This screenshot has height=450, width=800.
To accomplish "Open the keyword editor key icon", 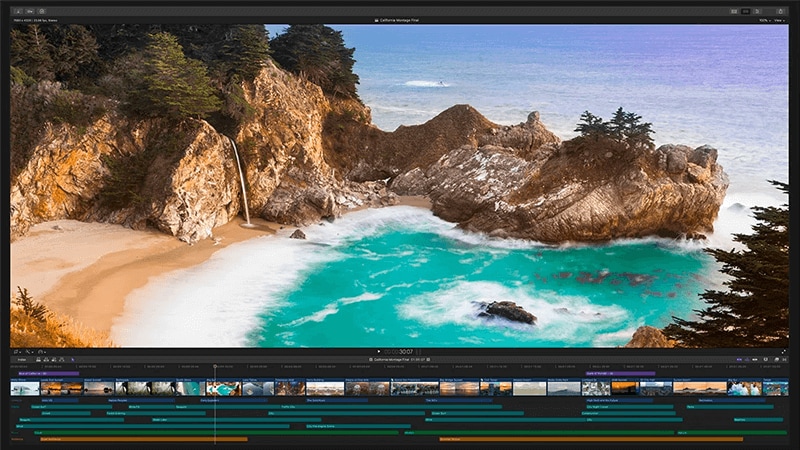I will point(30,11).
